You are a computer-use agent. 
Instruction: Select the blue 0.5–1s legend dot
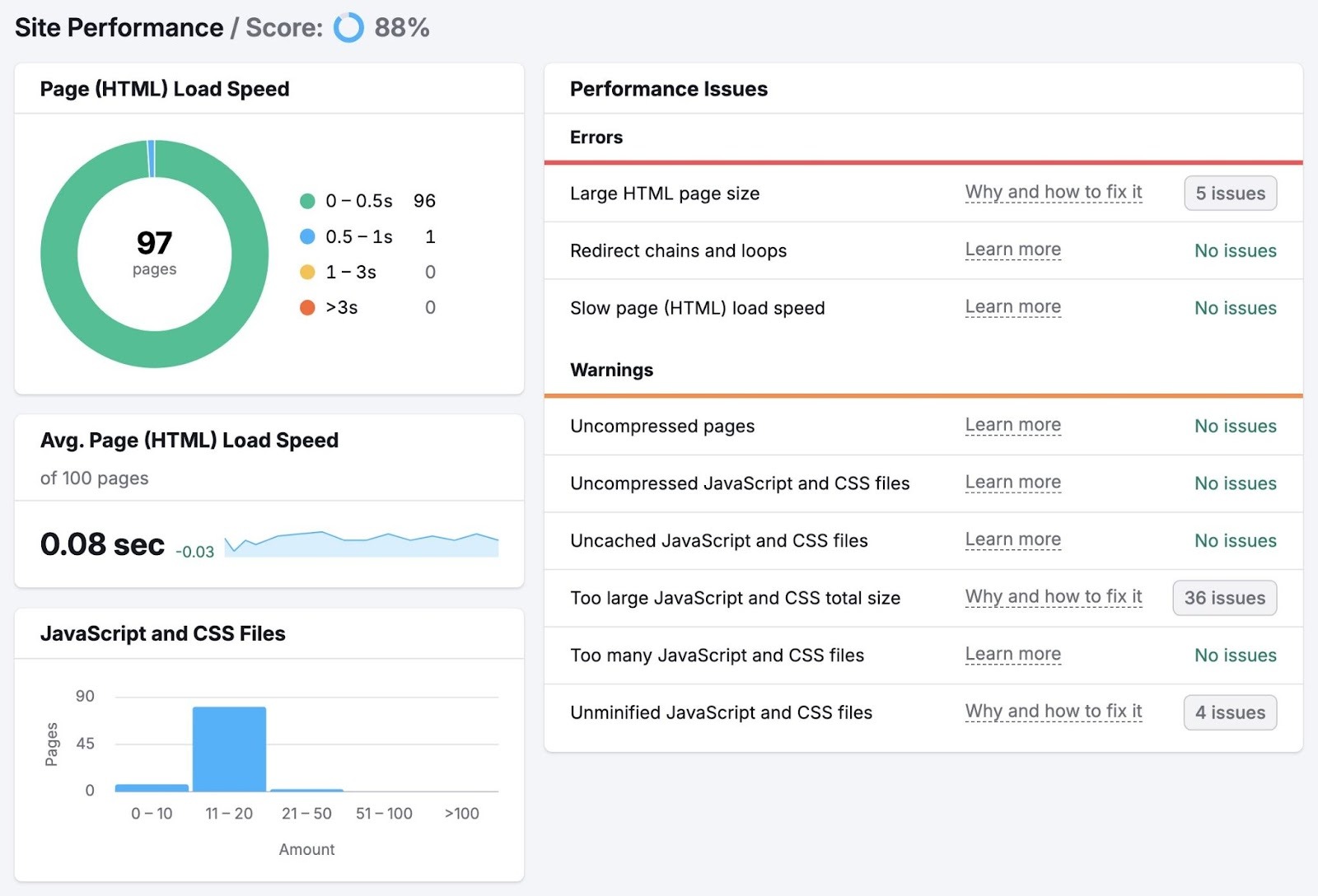coord(306,236)
